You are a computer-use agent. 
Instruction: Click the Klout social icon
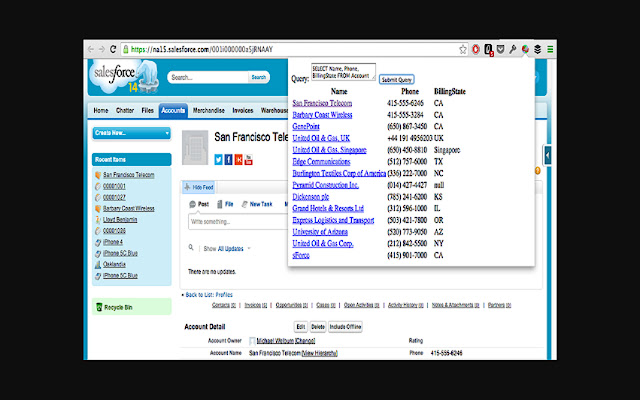238,160
